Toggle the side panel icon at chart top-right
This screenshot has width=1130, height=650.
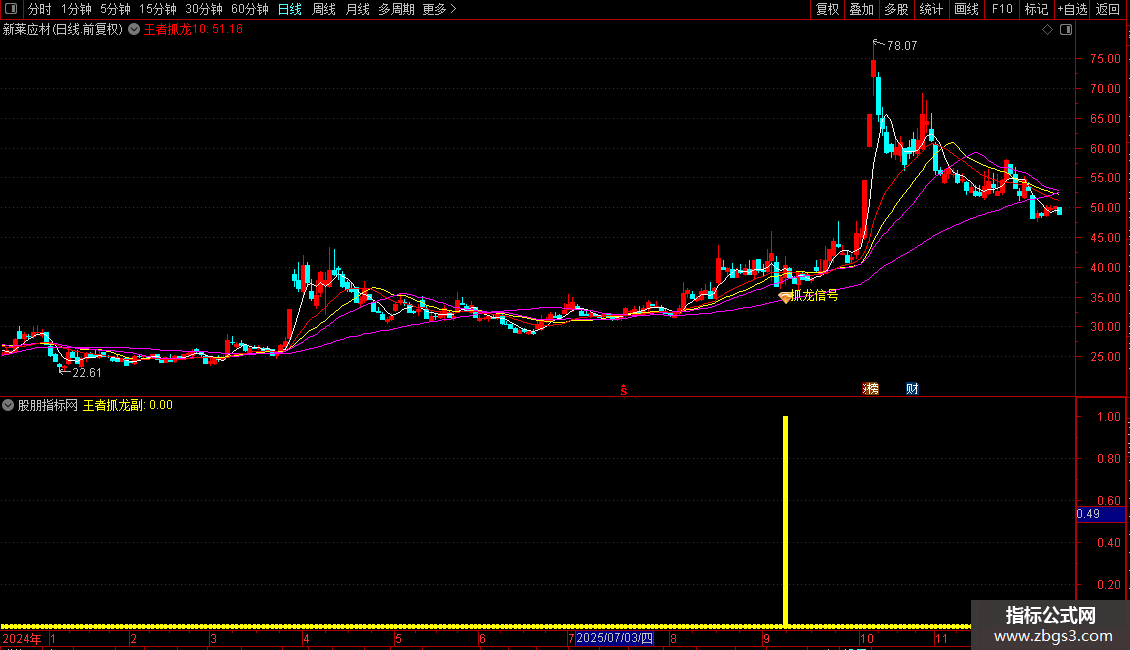1066,30
